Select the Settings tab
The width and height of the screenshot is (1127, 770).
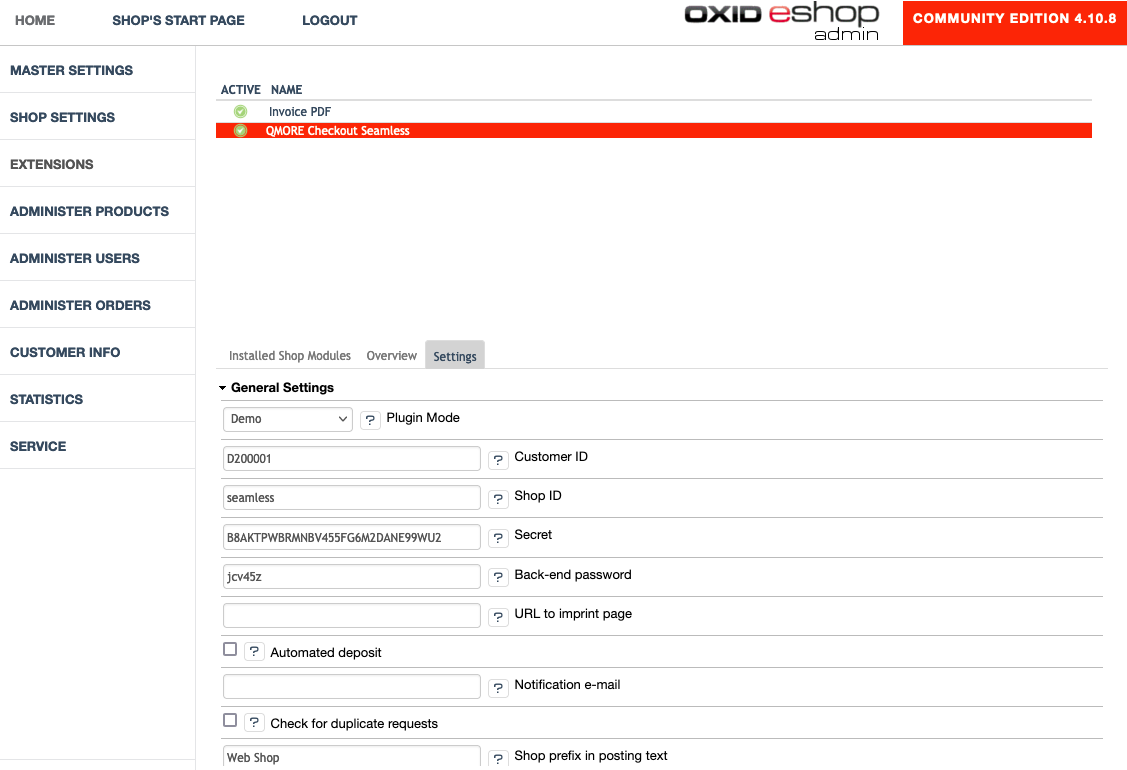click(455, 356)
